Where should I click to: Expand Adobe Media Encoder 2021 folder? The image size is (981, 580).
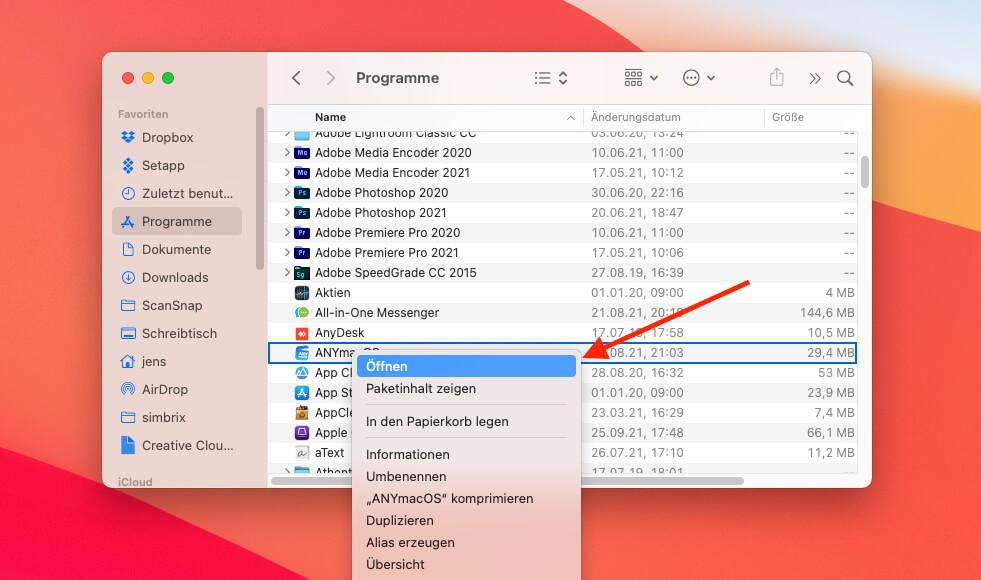point(287,173)
